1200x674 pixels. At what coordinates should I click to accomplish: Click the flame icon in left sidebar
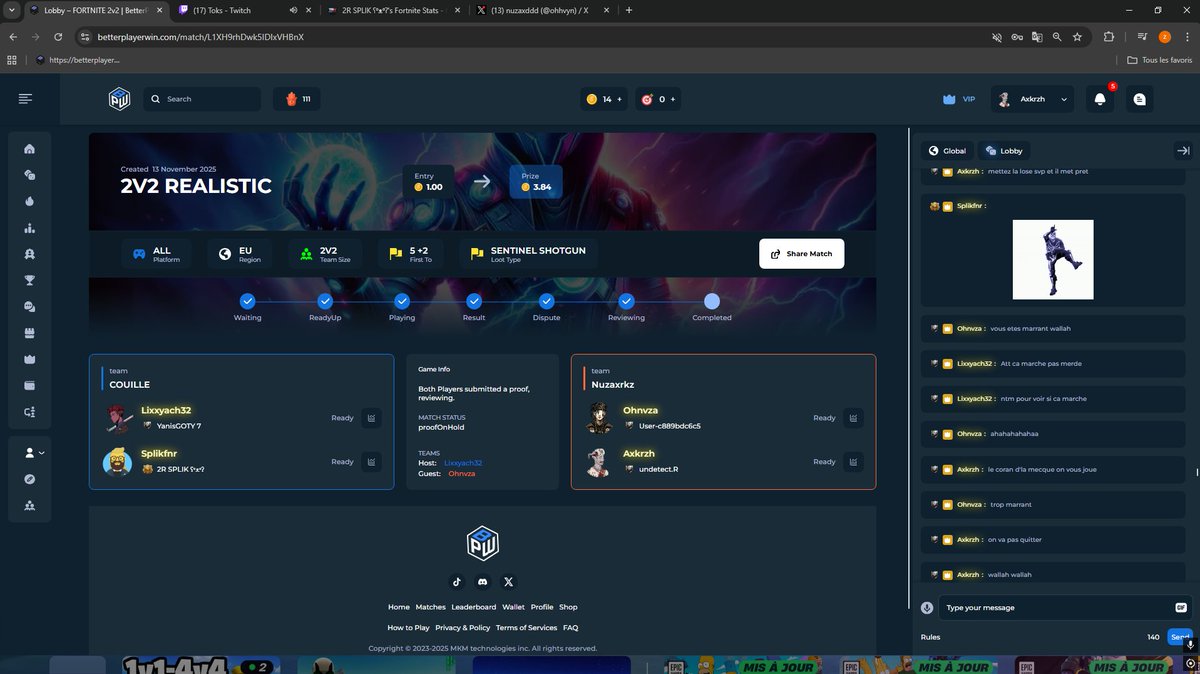click(30, 201)
